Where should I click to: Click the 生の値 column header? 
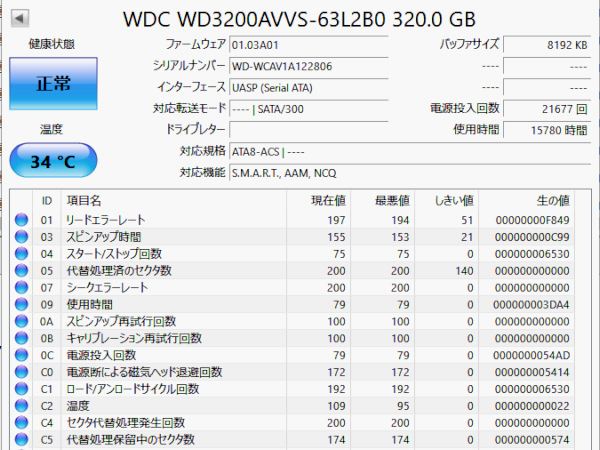(x=526, y=201)
